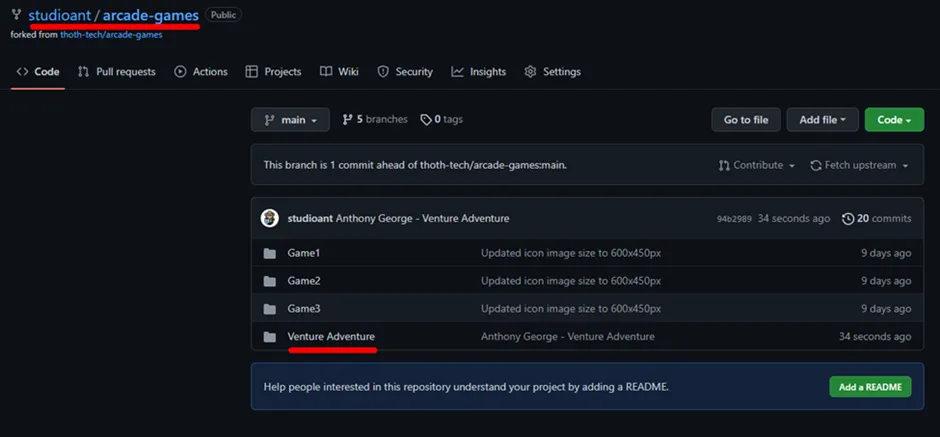940x437 pixels.
Task: Open the main branch dropdown
Action: click(290, 120)
